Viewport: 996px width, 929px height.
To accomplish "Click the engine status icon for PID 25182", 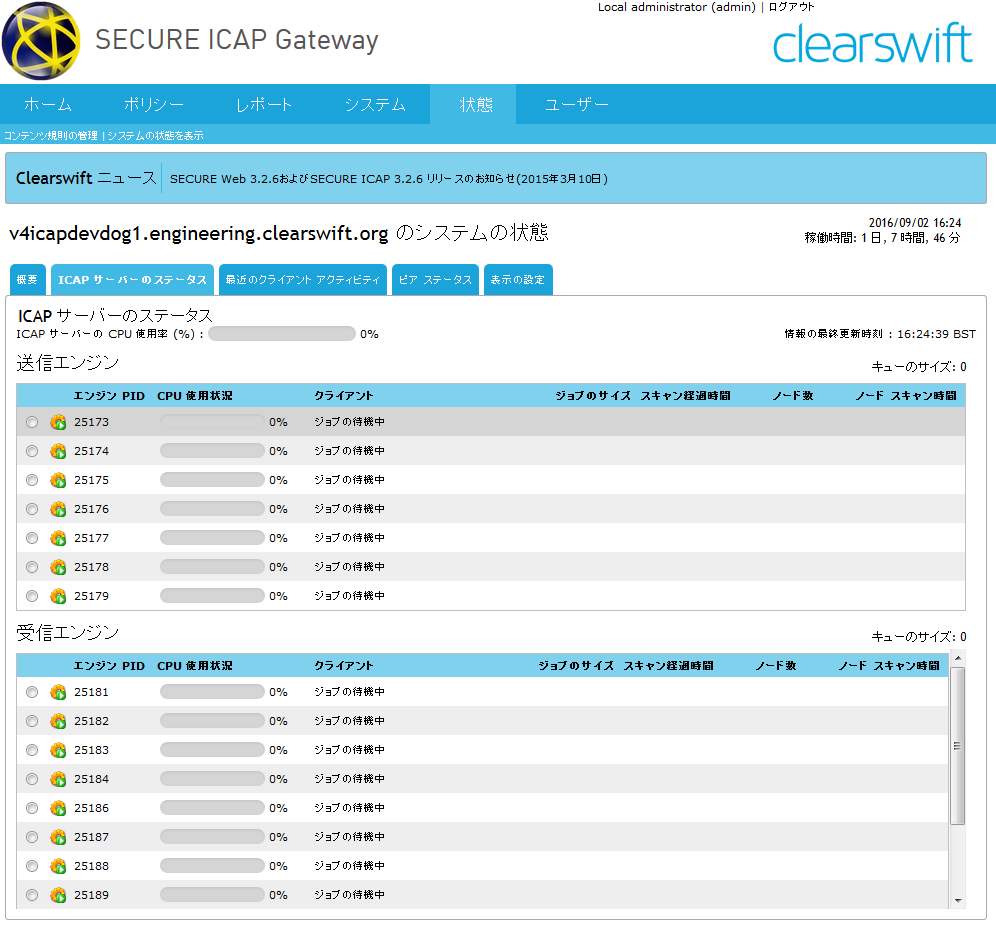I will tap(58, 721).
